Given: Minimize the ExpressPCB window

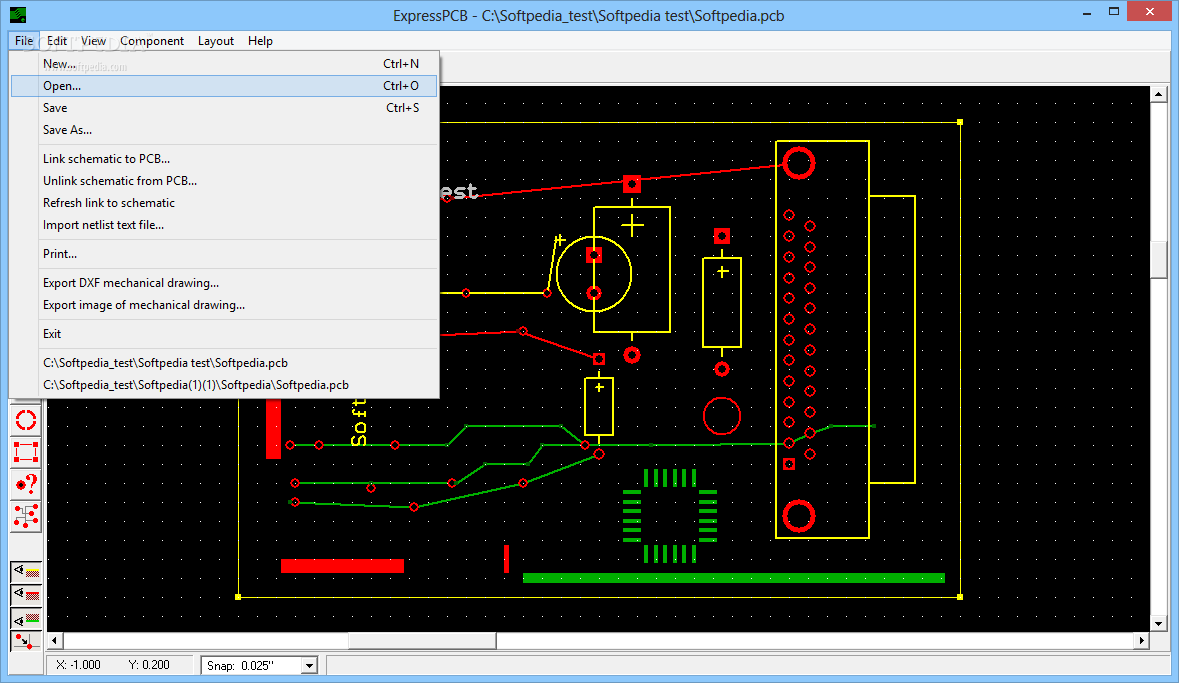Looking at the screenshot, I should click(x=1087, y=12).
